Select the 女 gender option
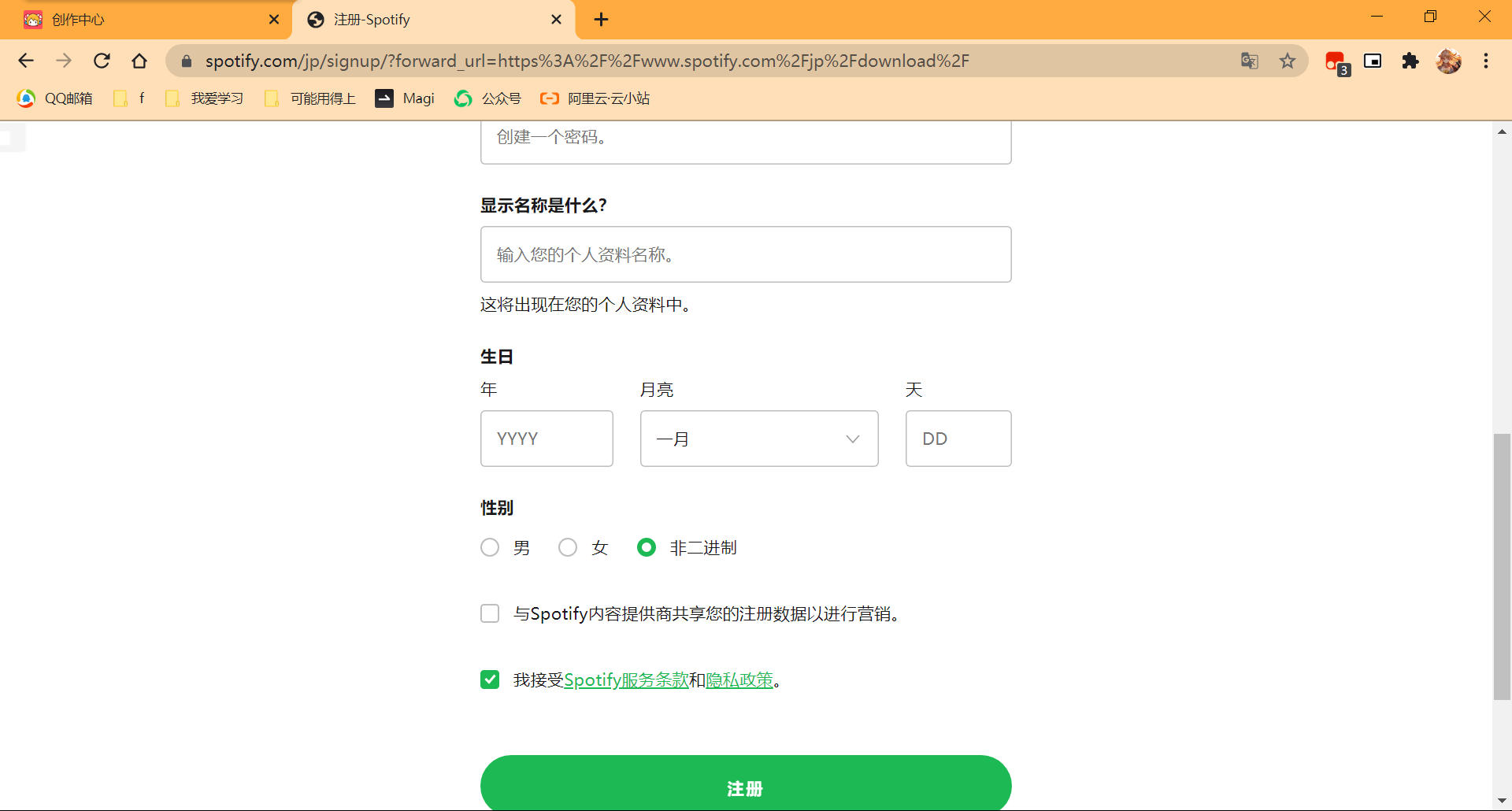The width and height of the screenshot is (1512, 811). click(x=568, y=547)
